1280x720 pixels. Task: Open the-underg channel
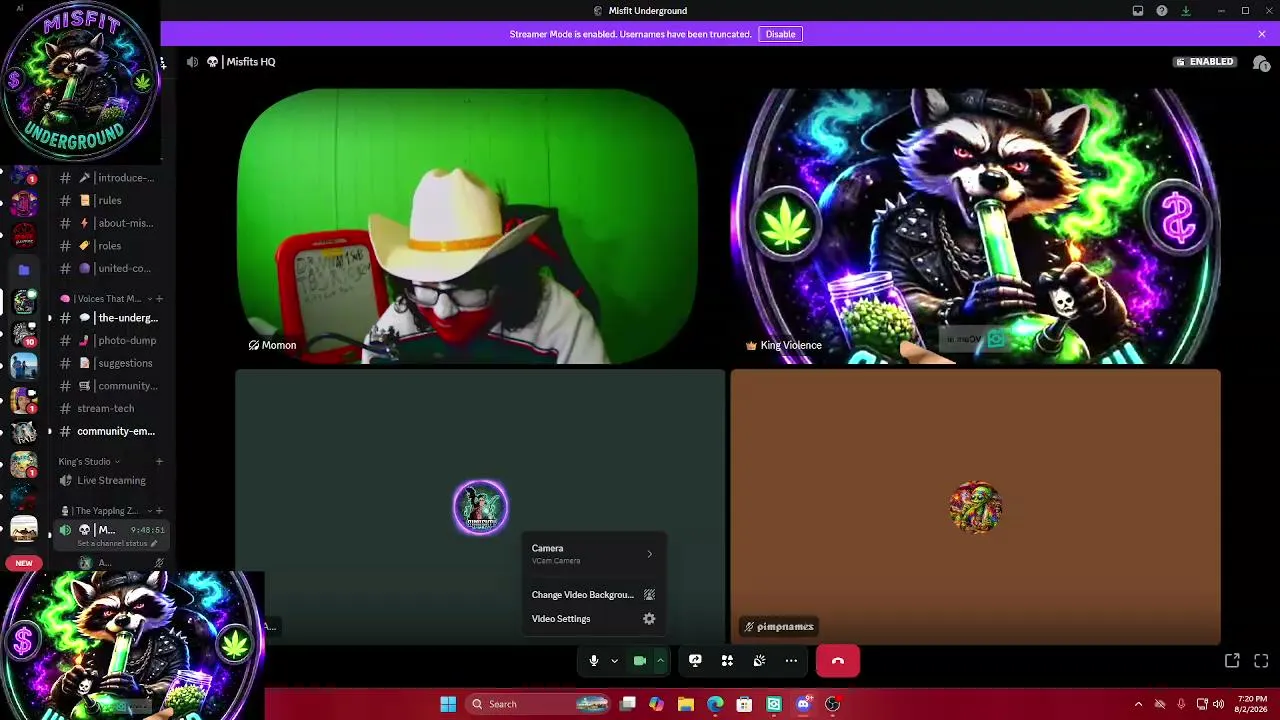pos(112,318)
